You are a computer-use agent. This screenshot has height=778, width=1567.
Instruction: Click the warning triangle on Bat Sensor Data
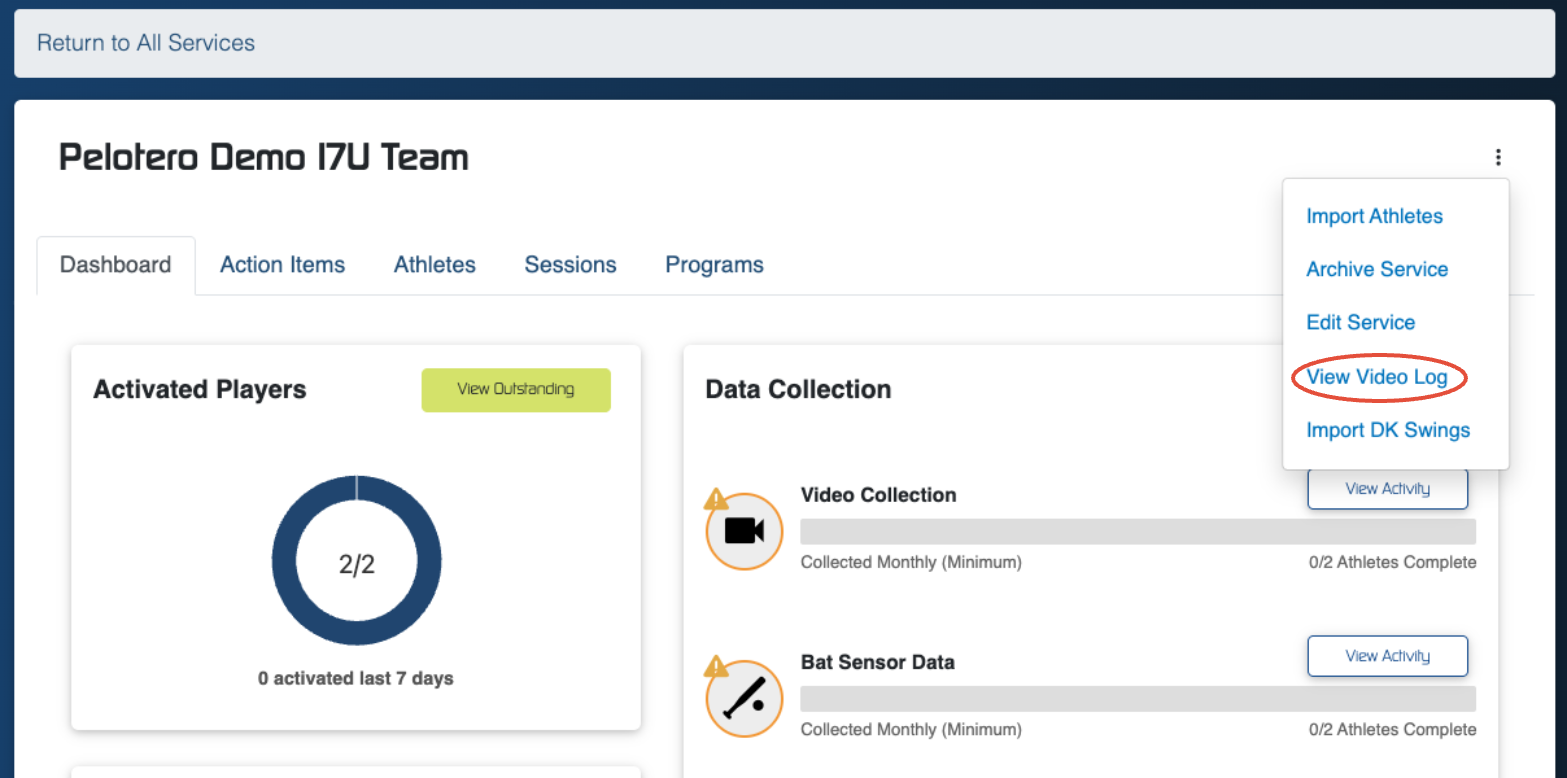716,665
